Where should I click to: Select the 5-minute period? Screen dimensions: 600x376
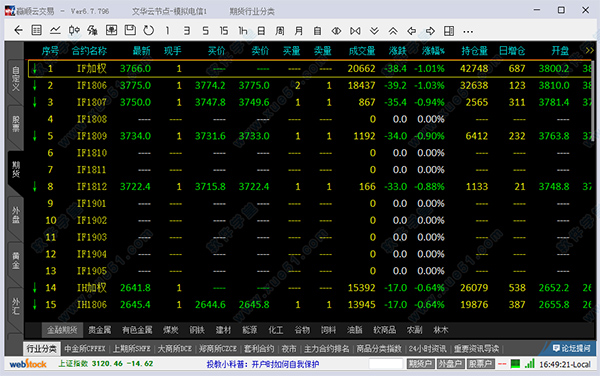(205, 31)
